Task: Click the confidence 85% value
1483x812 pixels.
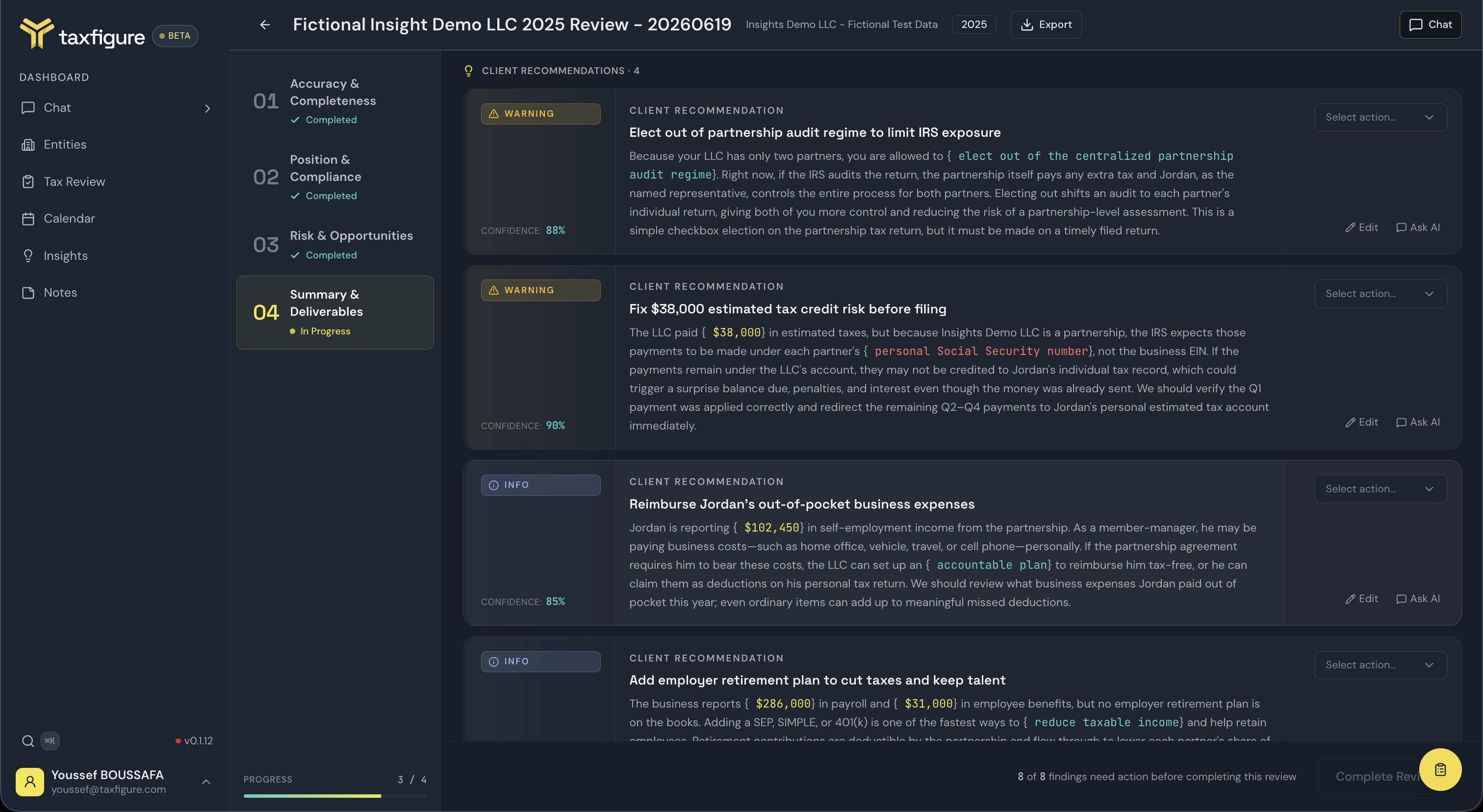Action: [555, 601]
